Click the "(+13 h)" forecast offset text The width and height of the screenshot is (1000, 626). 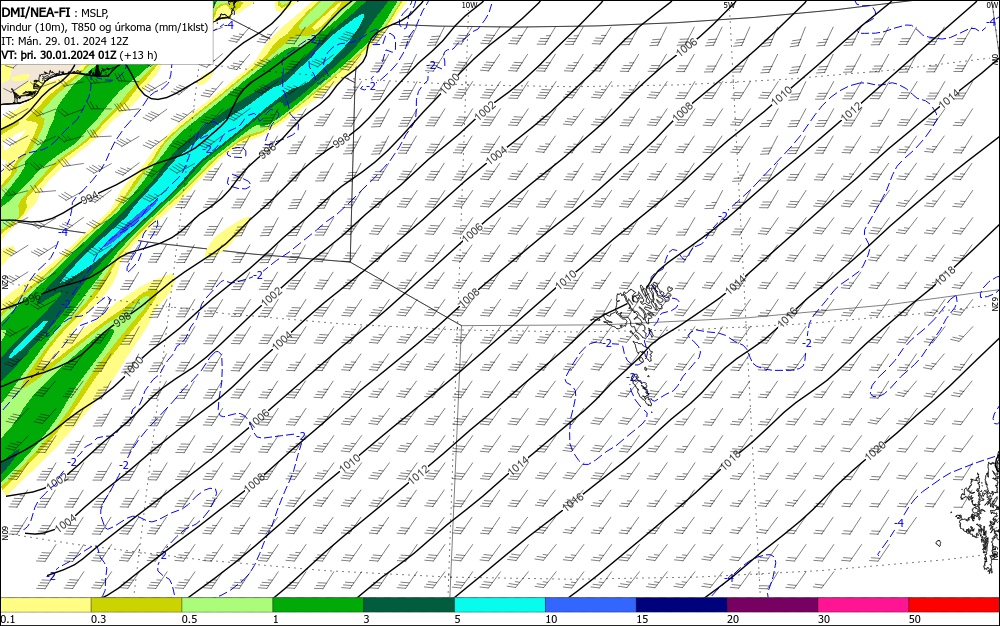[x=138, y=55]
